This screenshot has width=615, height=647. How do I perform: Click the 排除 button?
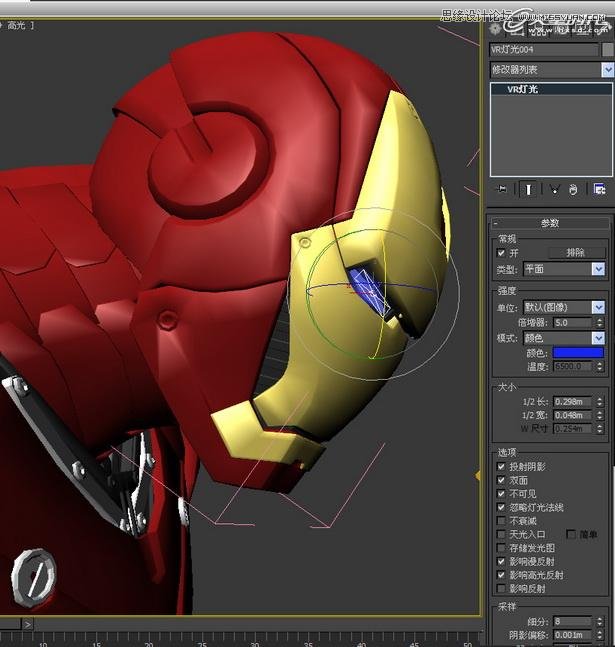pos(577,253)
